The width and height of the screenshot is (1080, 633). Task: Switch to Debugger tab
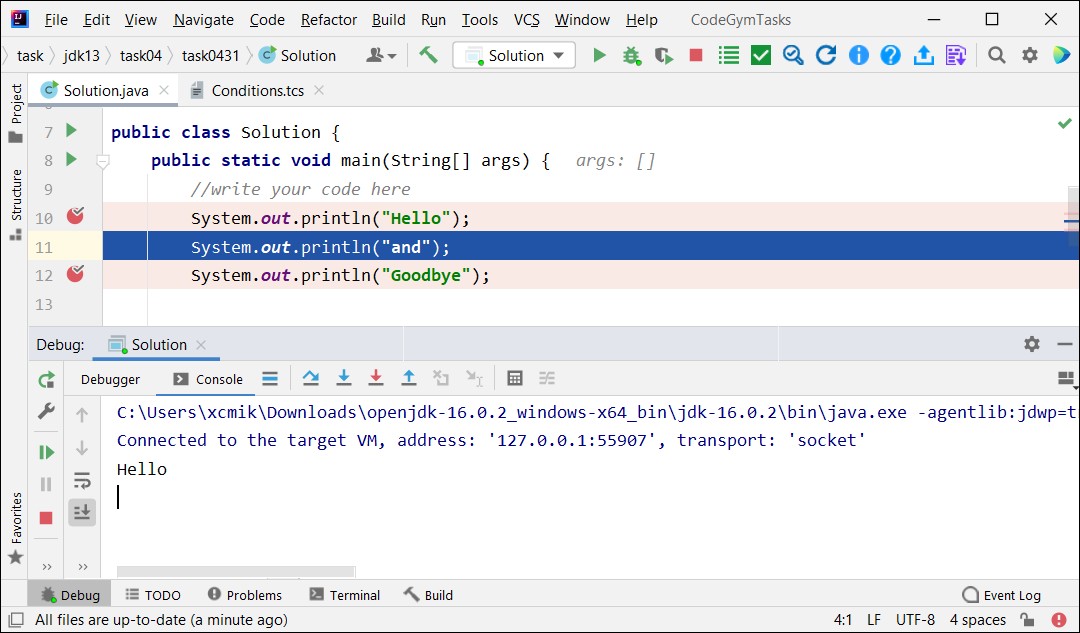[110, 379]
